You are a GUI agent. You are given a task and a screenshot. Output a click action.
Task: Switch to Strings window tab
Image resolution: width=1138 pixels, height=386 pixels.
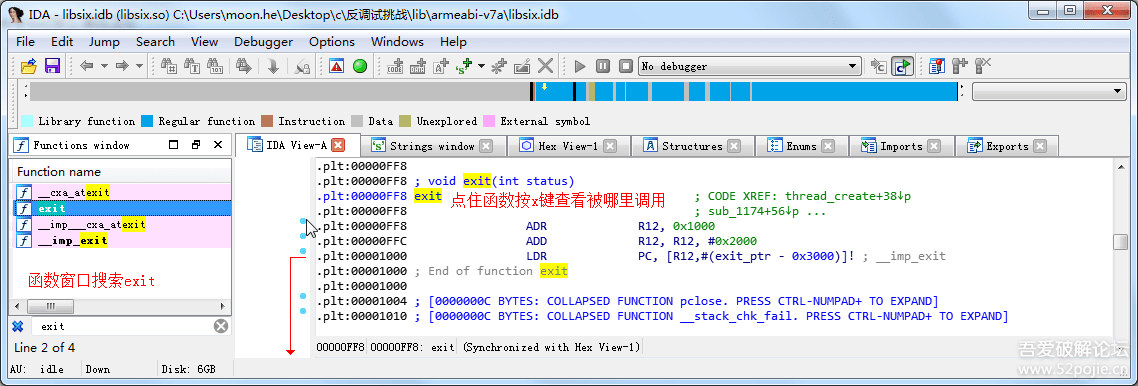432,146
